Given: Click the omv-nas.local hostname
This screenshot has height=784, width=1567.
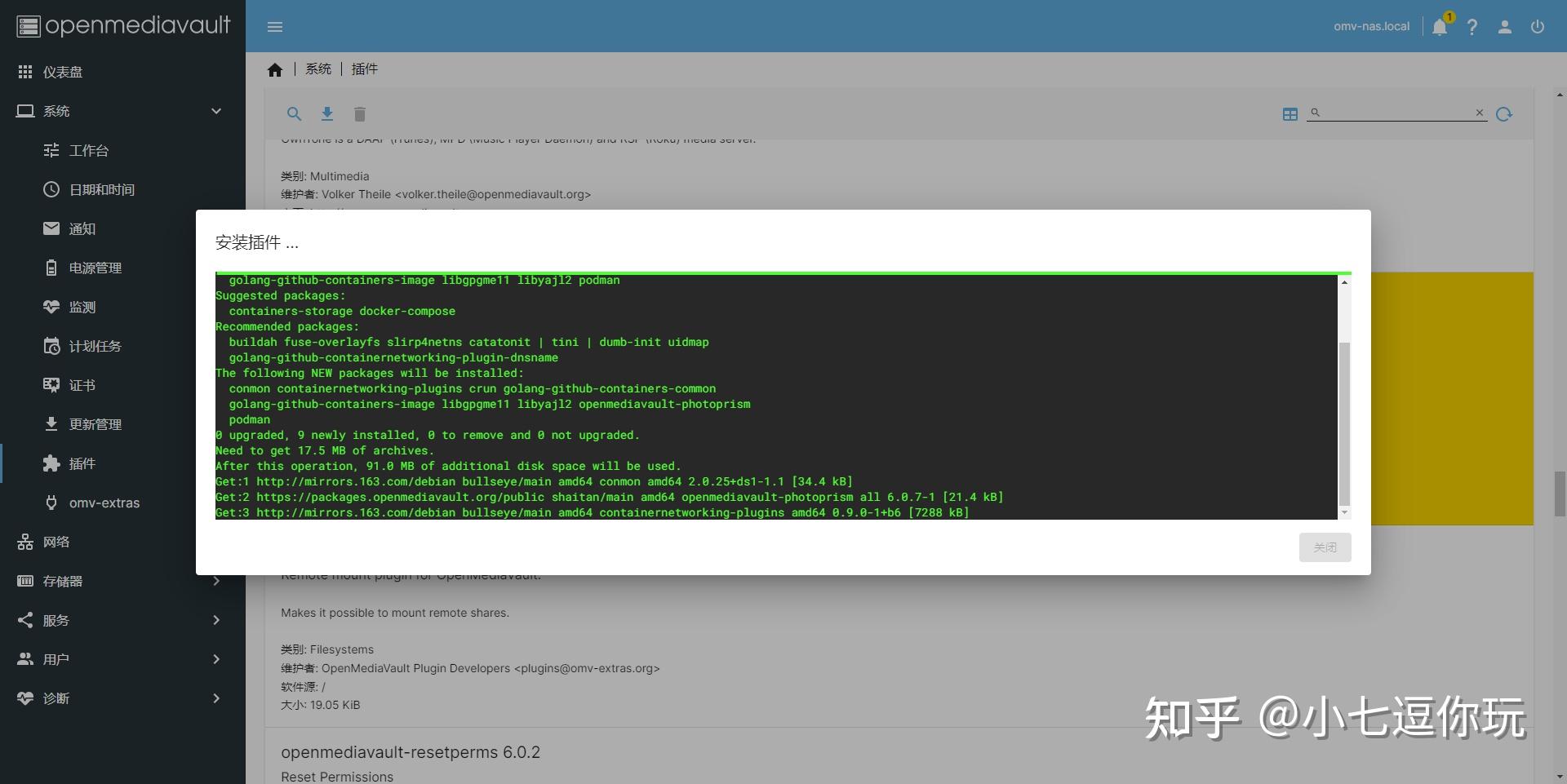Looking at the screenshot, I should [x=1371, y=27].
